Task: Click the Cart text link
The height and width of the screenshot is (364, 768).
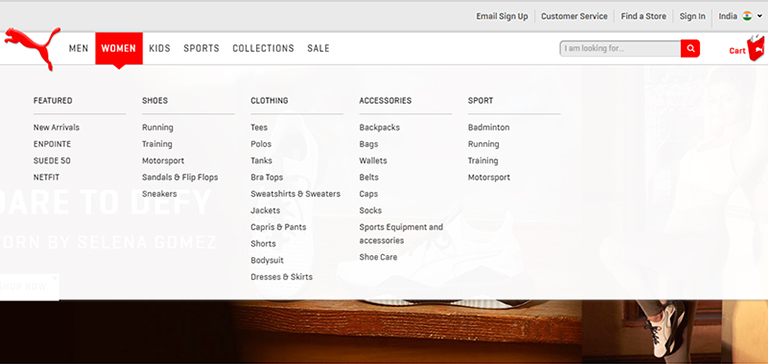Action: 737,50
